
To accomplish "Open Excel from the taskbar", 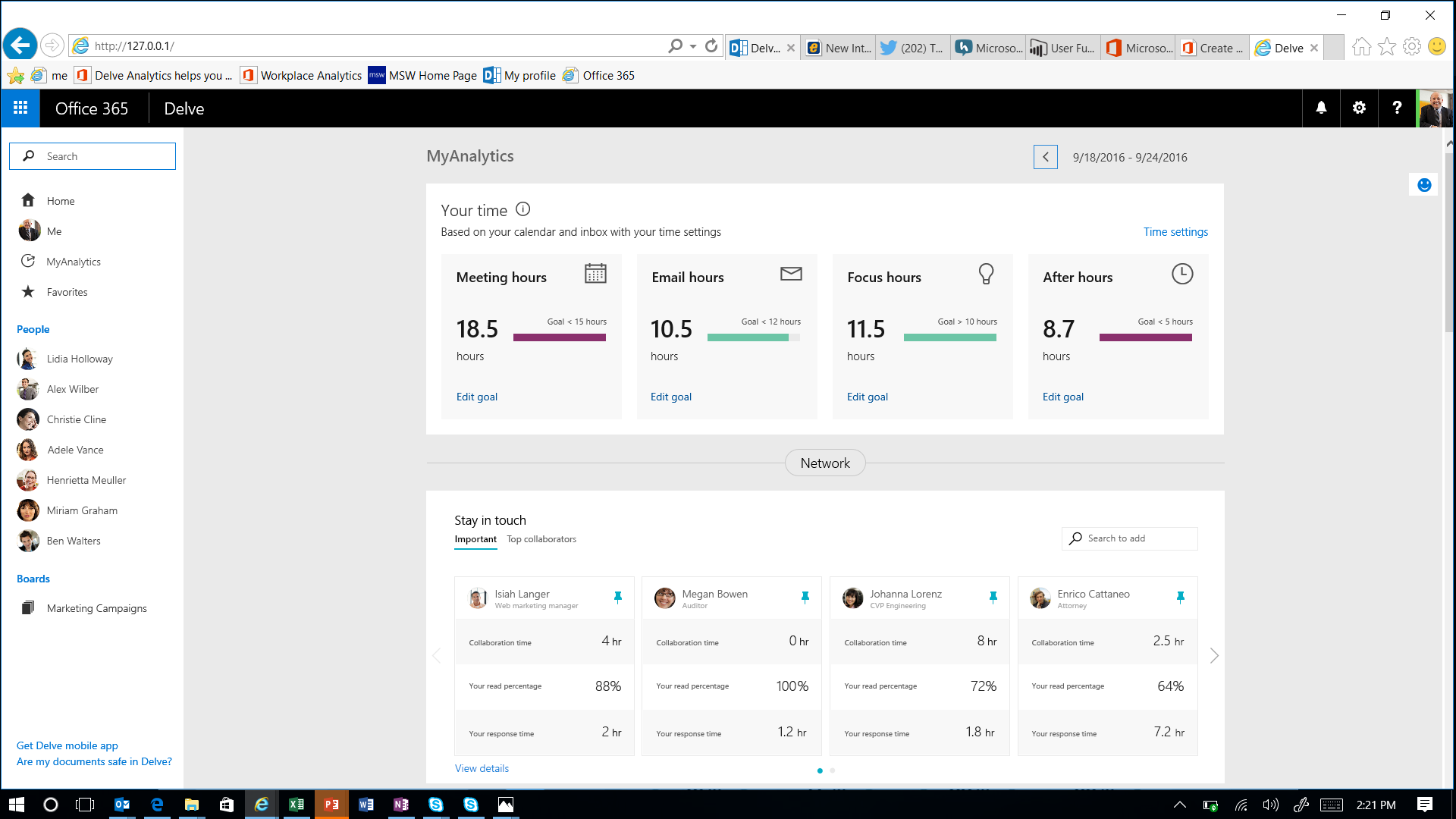I will 297,805.
